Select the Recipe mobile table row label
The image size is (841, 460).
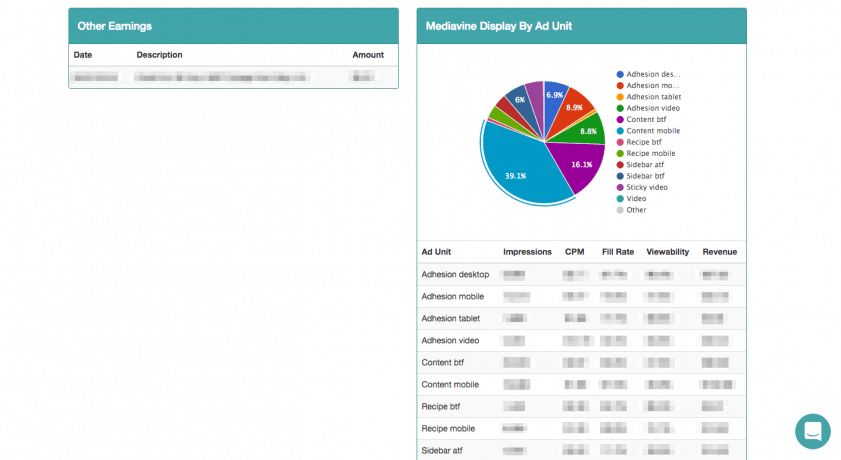(448, 428)
